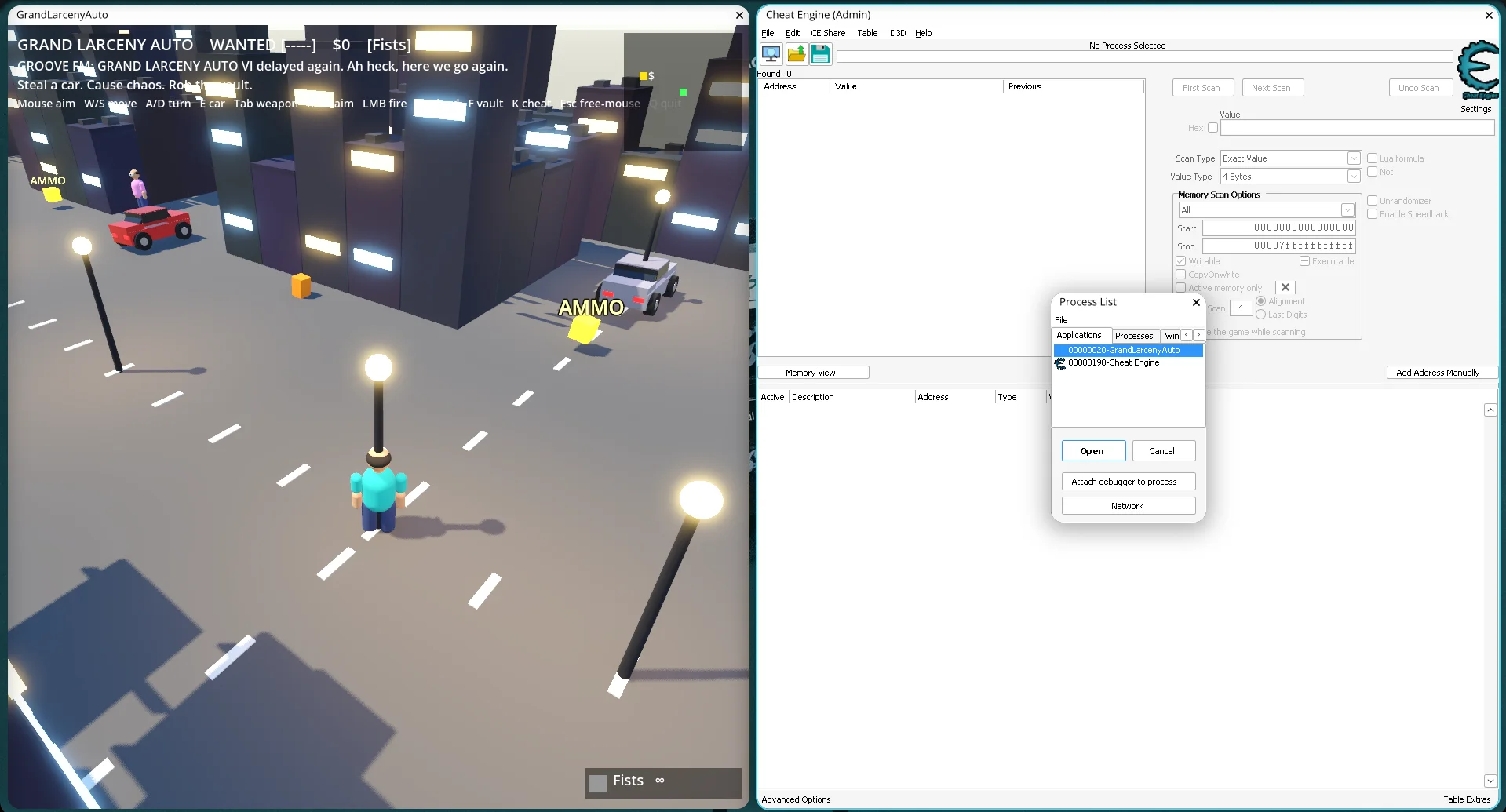Open the Edit menu
The height and width of the screenshot is (812, 1506).
point(793,33)
